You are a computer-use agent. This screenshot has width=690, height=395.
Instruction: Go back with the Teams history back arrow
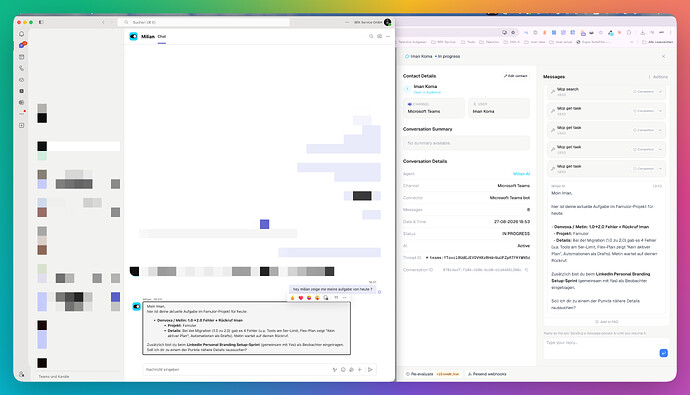coord(103,22)
